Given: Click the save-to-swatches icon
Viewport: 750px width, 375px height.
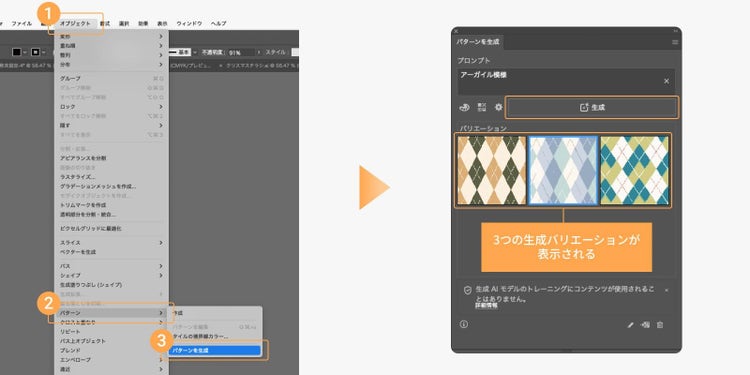Looking at the screenshot, I should [645, 325].
